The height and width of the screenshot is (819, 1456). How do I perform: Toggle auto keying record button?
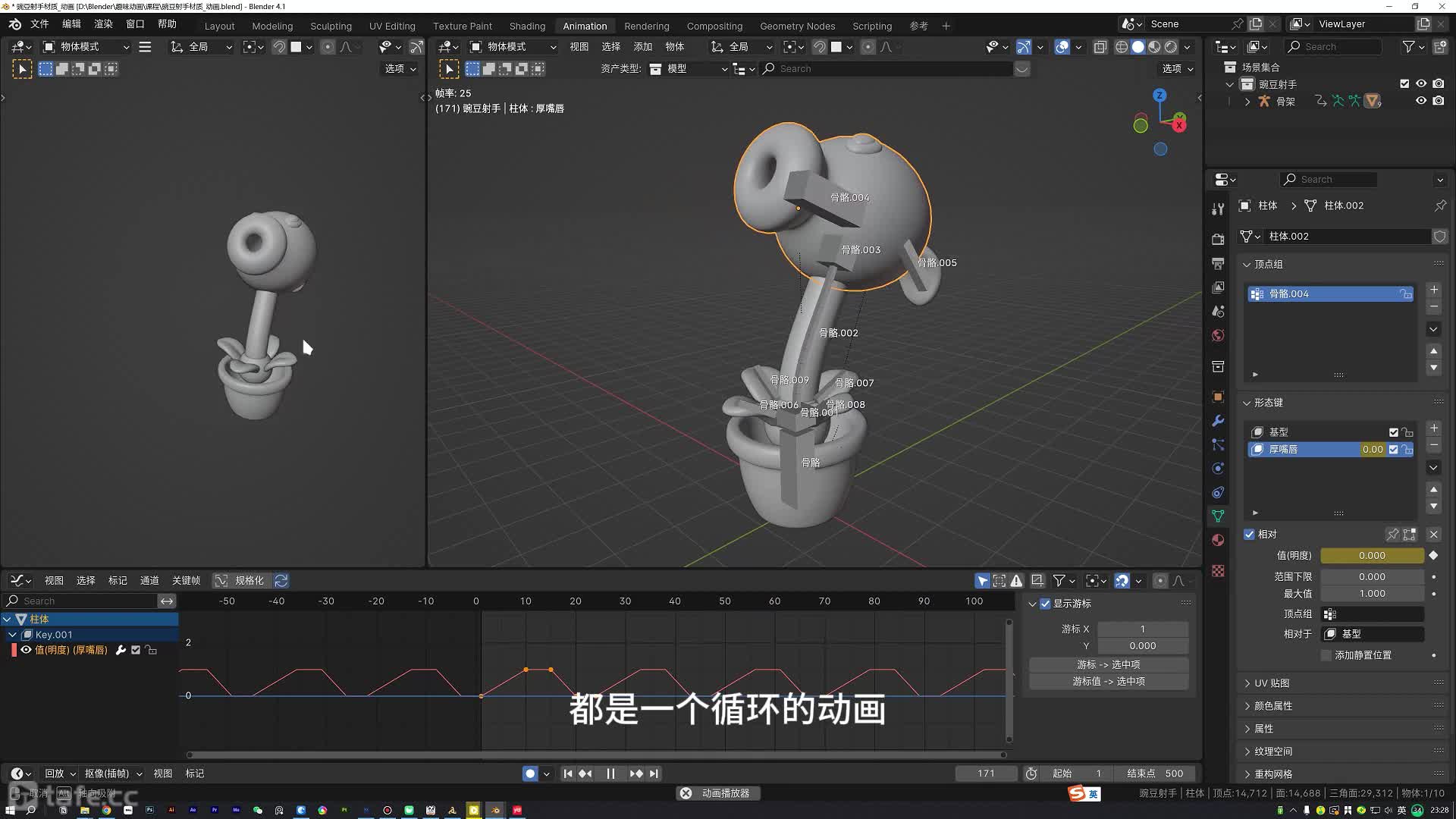530,773
